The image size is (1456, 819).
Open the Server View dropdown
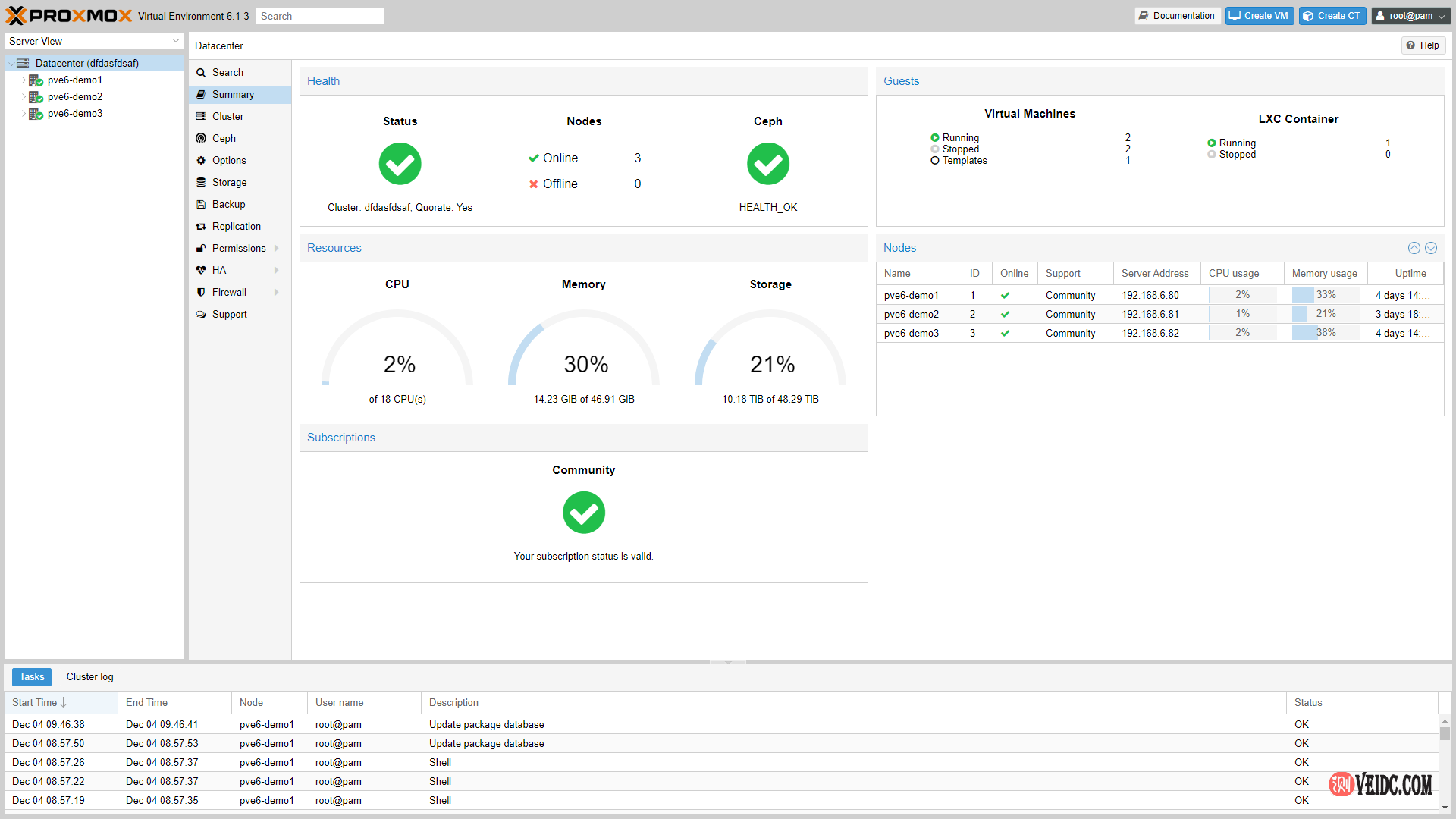[x=176, y=41]
